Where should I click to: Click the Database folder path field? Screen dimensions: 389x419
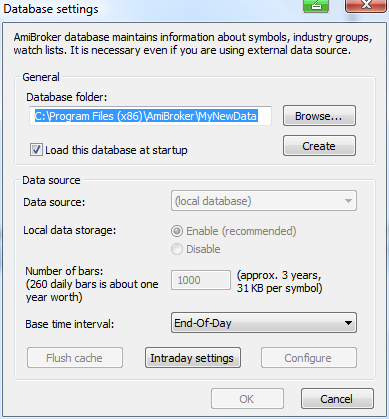150,116
